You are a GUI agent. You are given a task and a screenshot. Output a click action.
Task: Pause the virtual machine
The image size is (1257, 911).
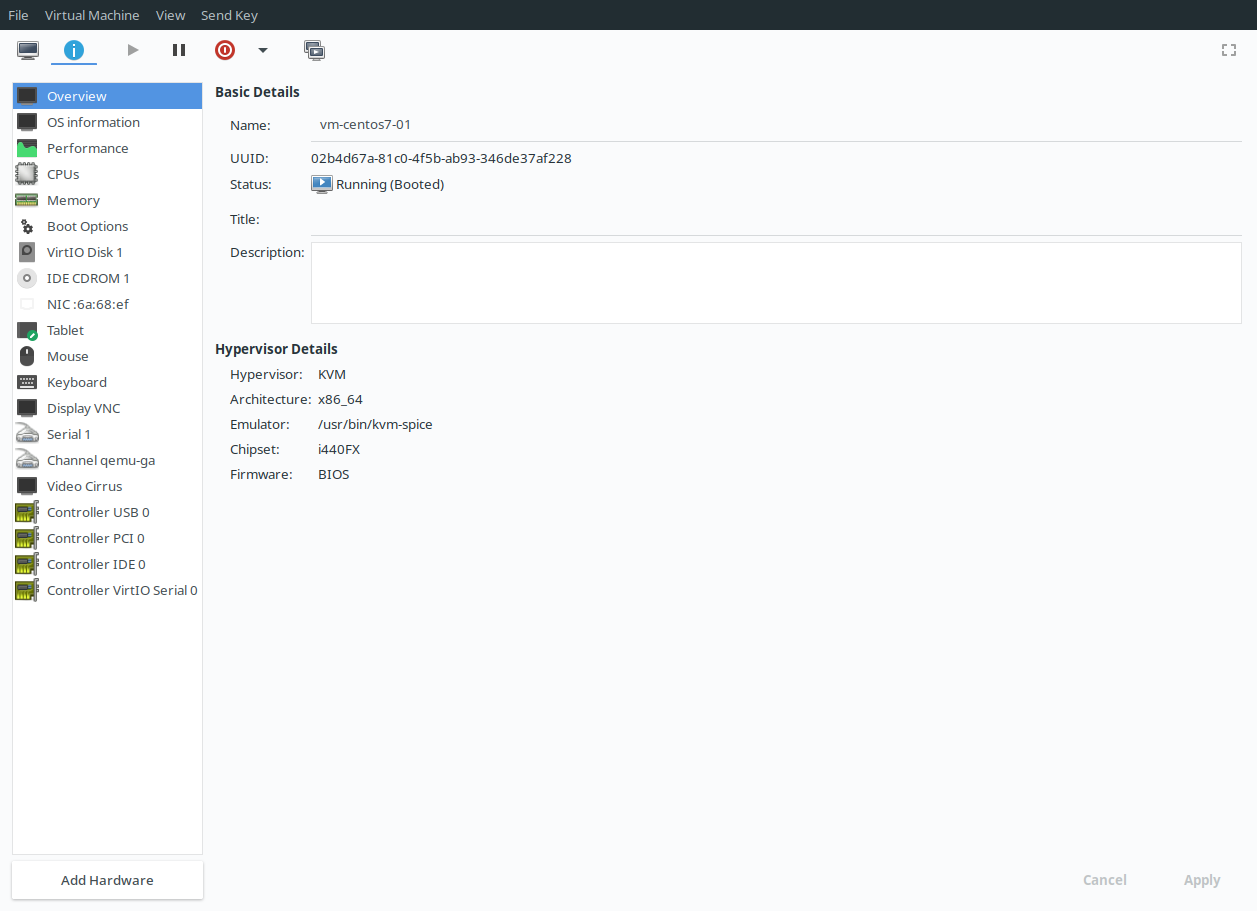179,50
